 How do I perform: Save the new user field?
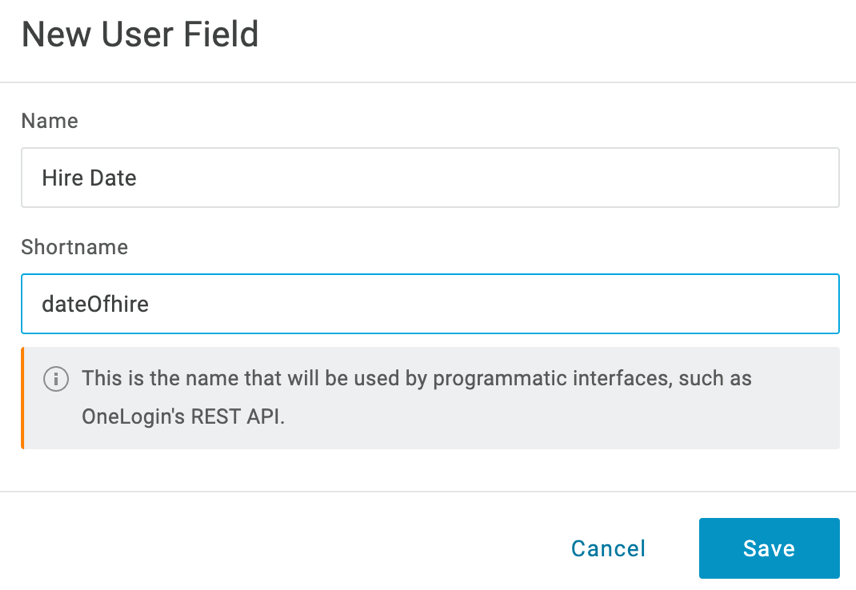point(769,548)
